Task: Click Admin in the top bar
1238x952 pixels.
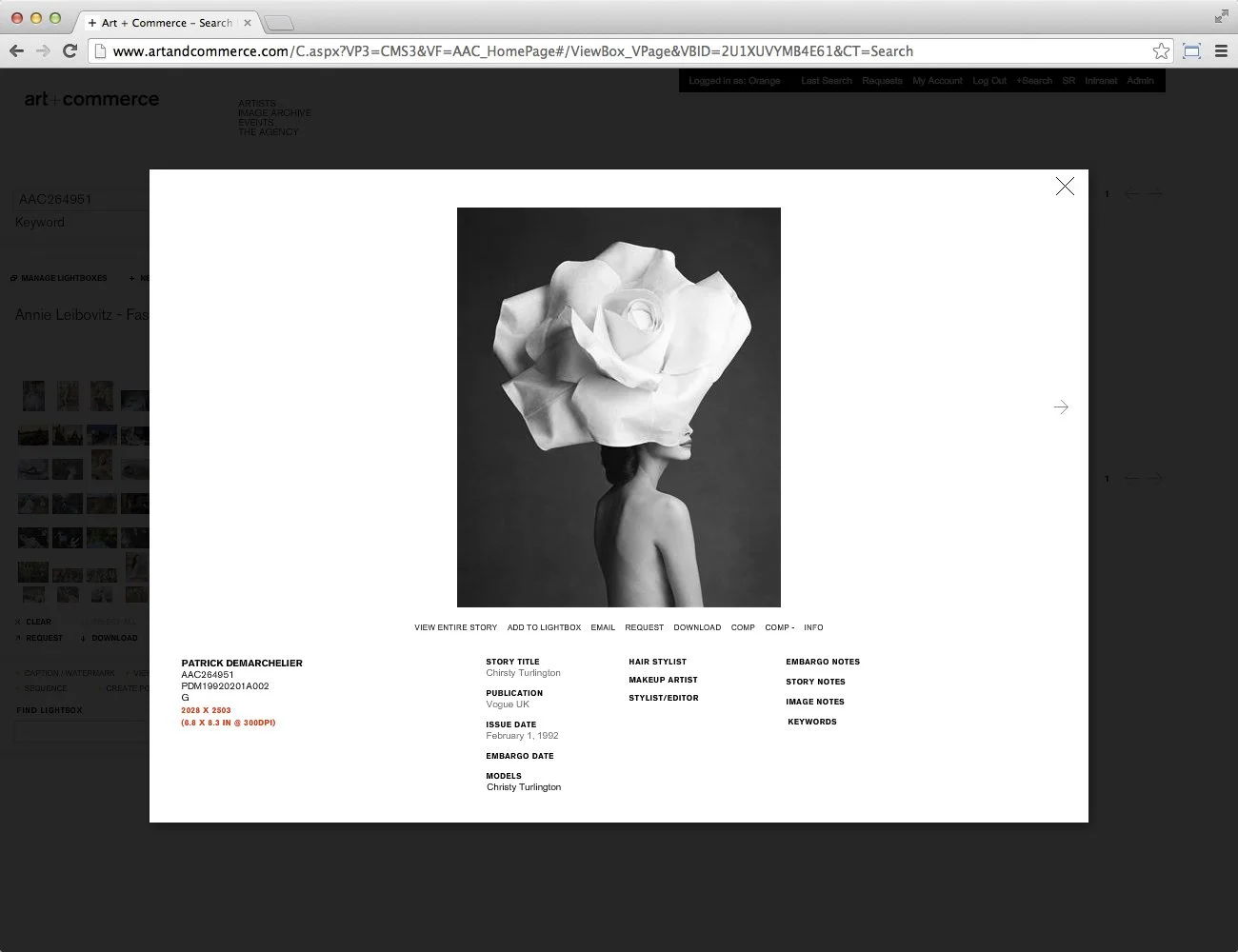Action: 1140,81
